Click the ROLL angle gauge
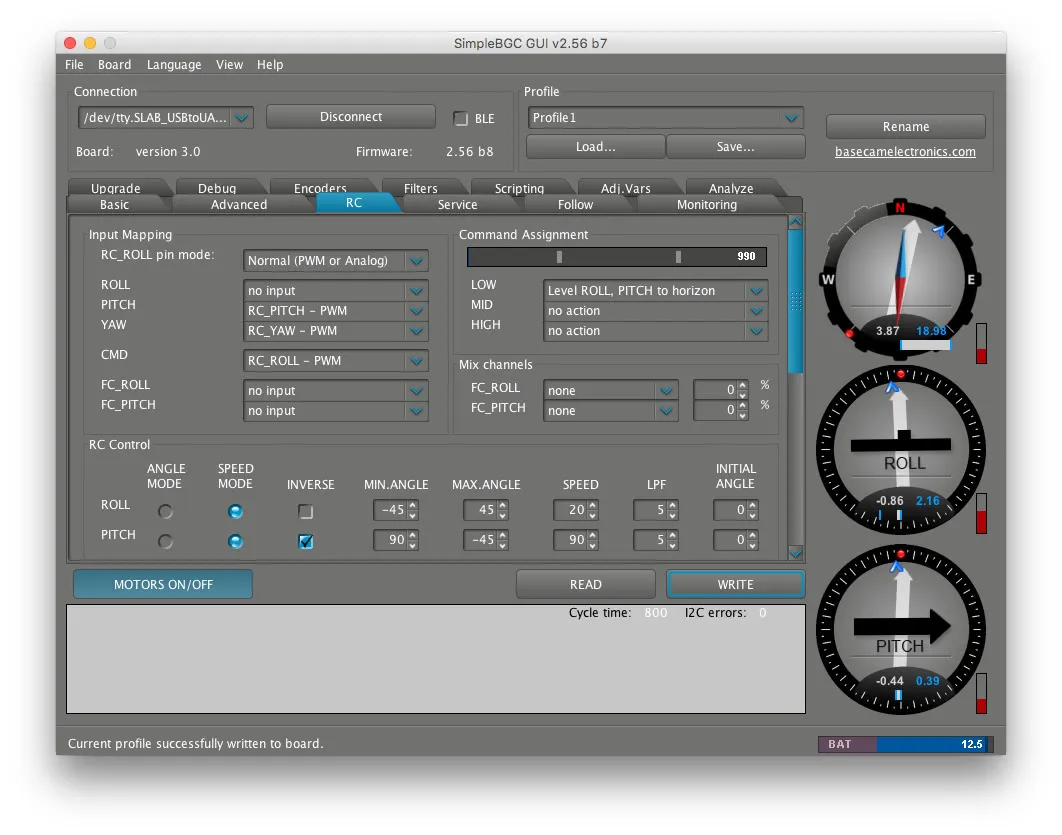 [x=901, y=450]
